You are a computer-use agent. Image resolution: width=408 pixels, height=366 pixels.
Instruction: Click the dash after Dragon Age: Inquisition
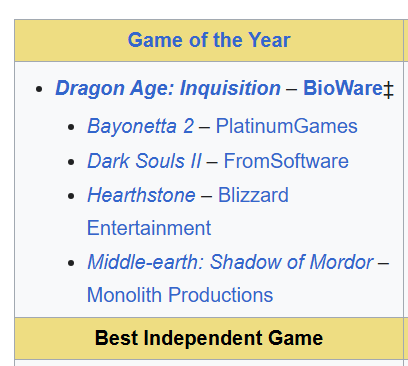[292, 89]
